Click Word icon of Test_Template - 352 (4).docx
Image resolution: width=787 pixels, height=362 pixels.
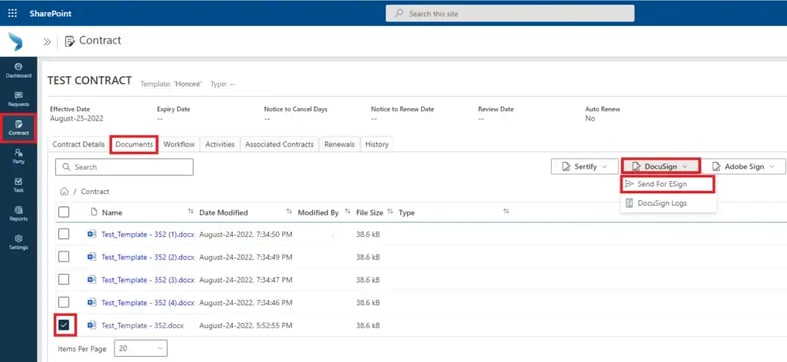tap(91, 302)
